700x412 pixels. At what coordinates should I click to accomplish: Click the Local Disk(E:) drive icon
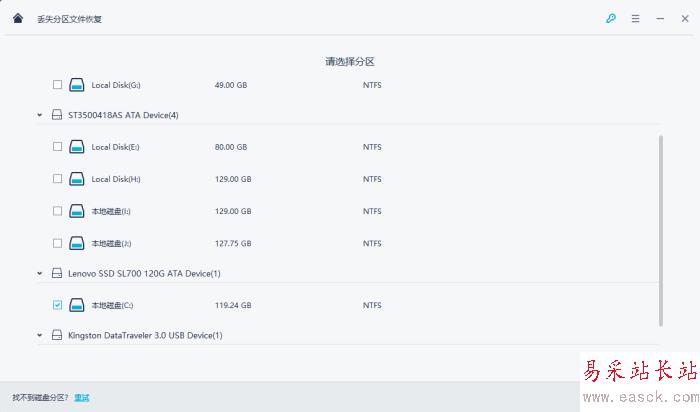pos(77,147)
